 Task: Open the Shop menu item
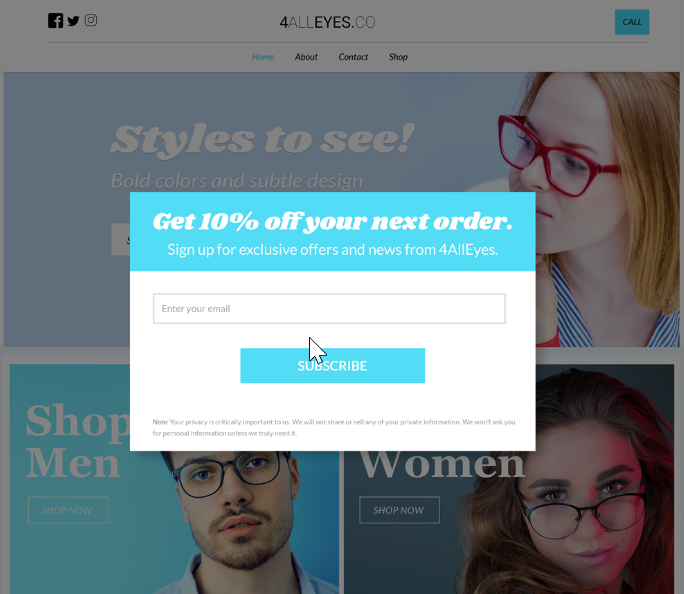(398, 57)
